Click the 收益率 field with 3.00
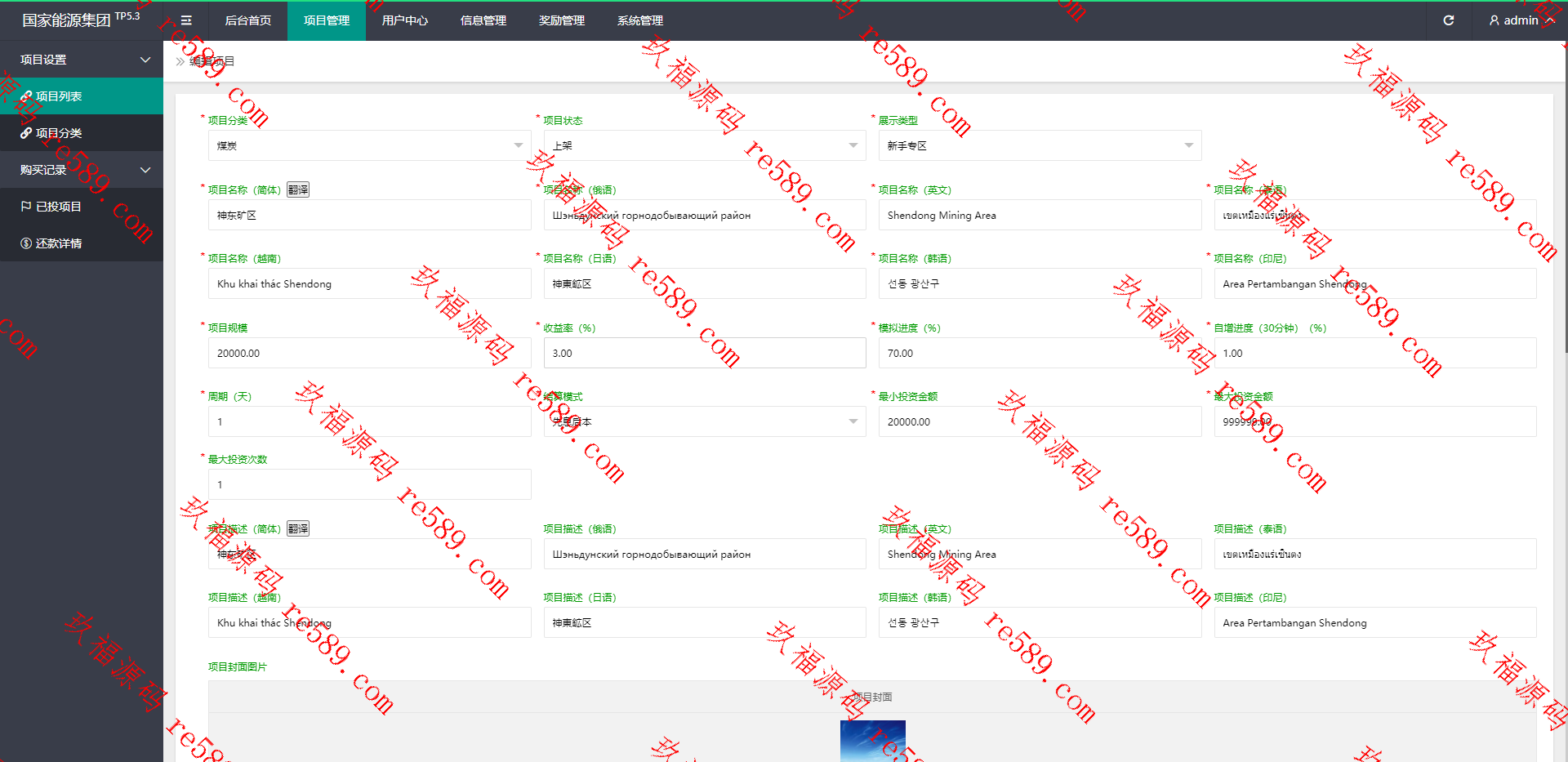Screen dimensions: 1568x762 [705, 353]
